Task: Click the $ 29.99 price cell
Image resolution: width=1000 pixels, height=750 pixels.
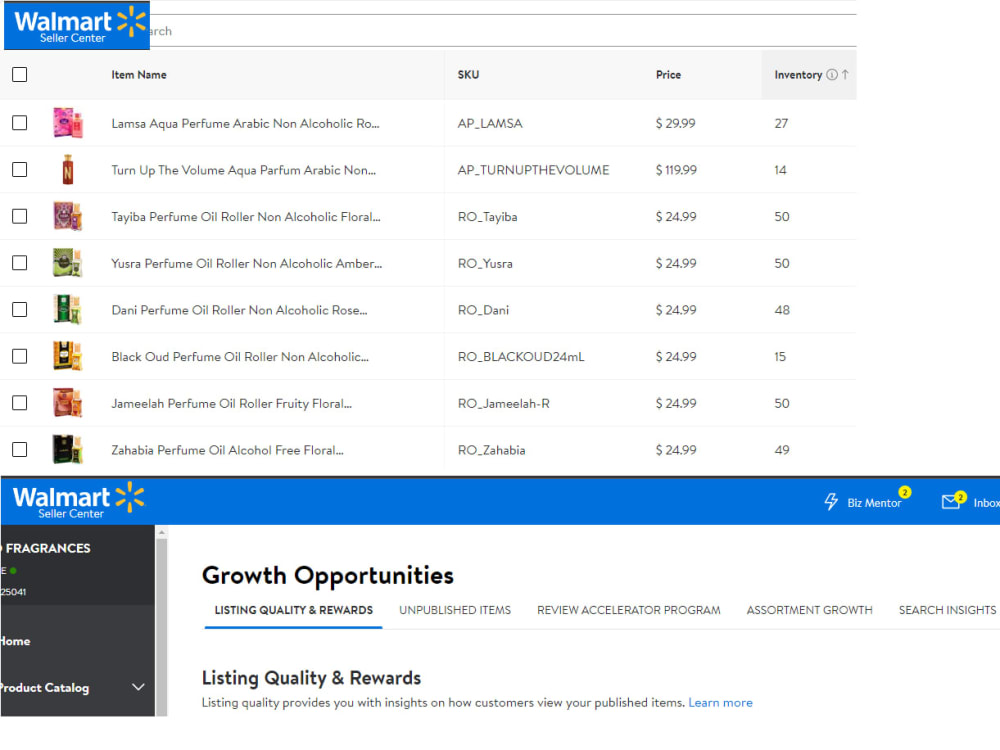Action: pos(675,123)
